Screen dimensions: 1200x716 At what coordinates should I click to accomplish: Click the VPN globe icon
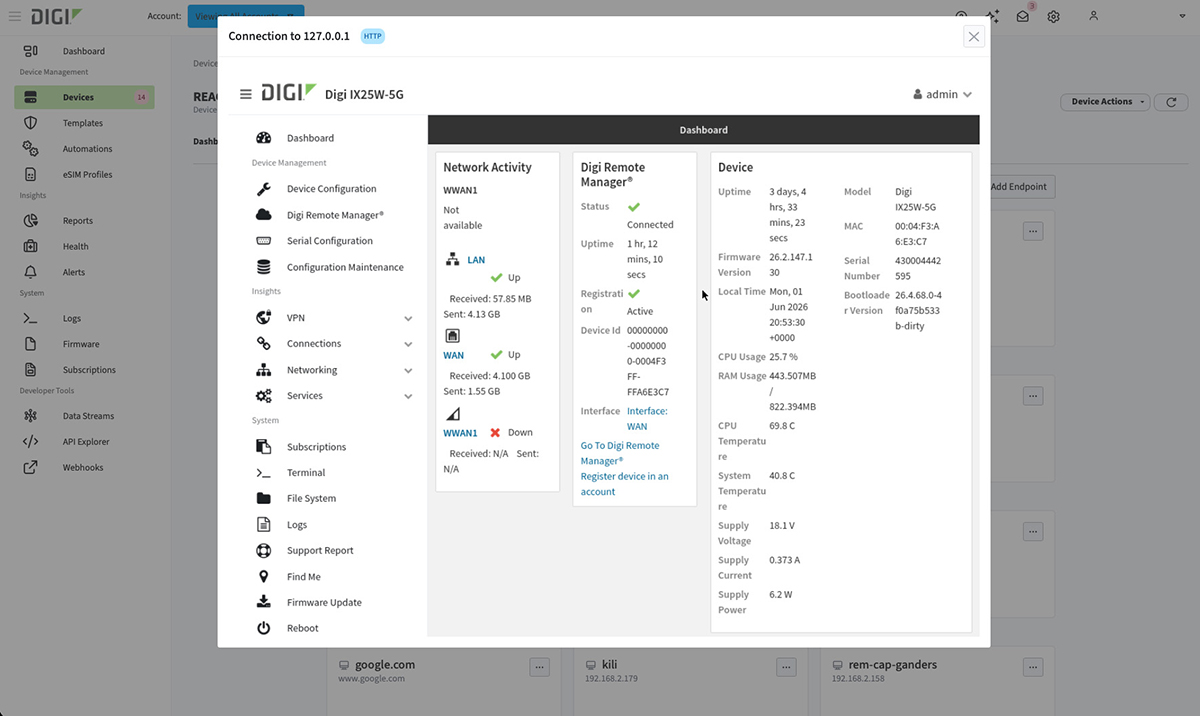(264, 318)
